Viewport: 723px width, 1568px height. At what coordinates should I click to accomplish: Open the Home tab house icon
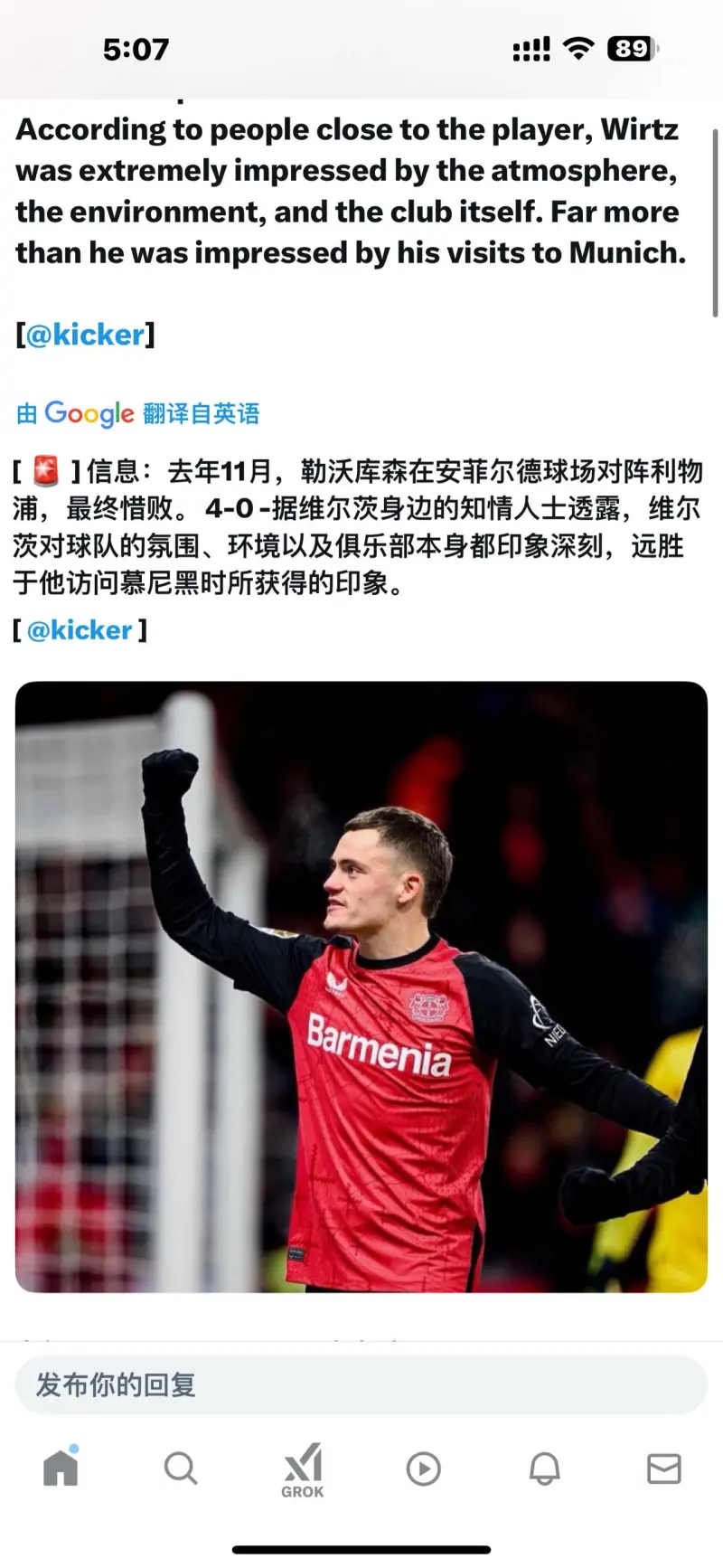(61, 1465)
